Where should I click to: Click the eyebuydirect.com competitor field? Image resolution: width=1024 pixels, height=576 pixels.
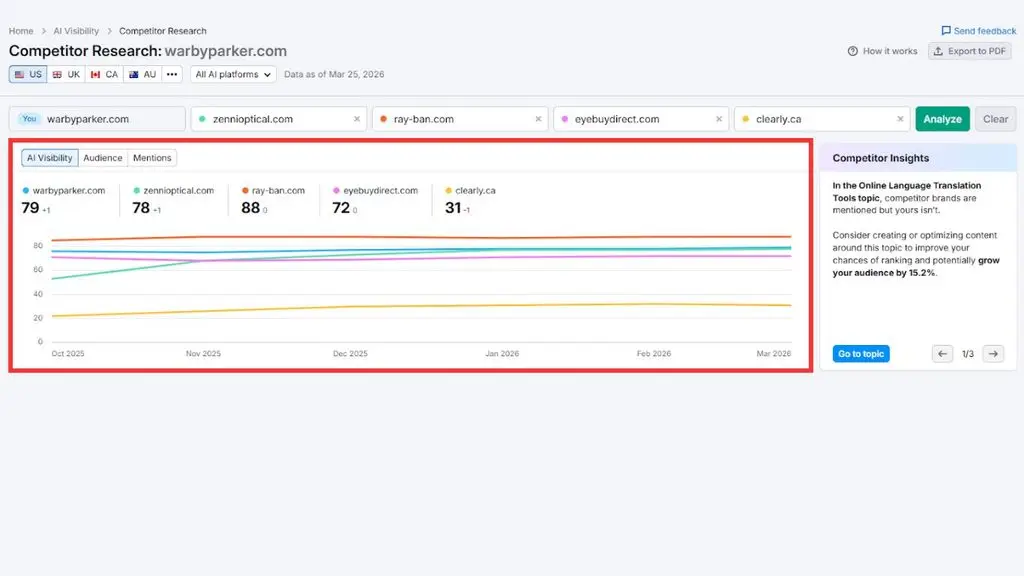(x=641, y=119)
